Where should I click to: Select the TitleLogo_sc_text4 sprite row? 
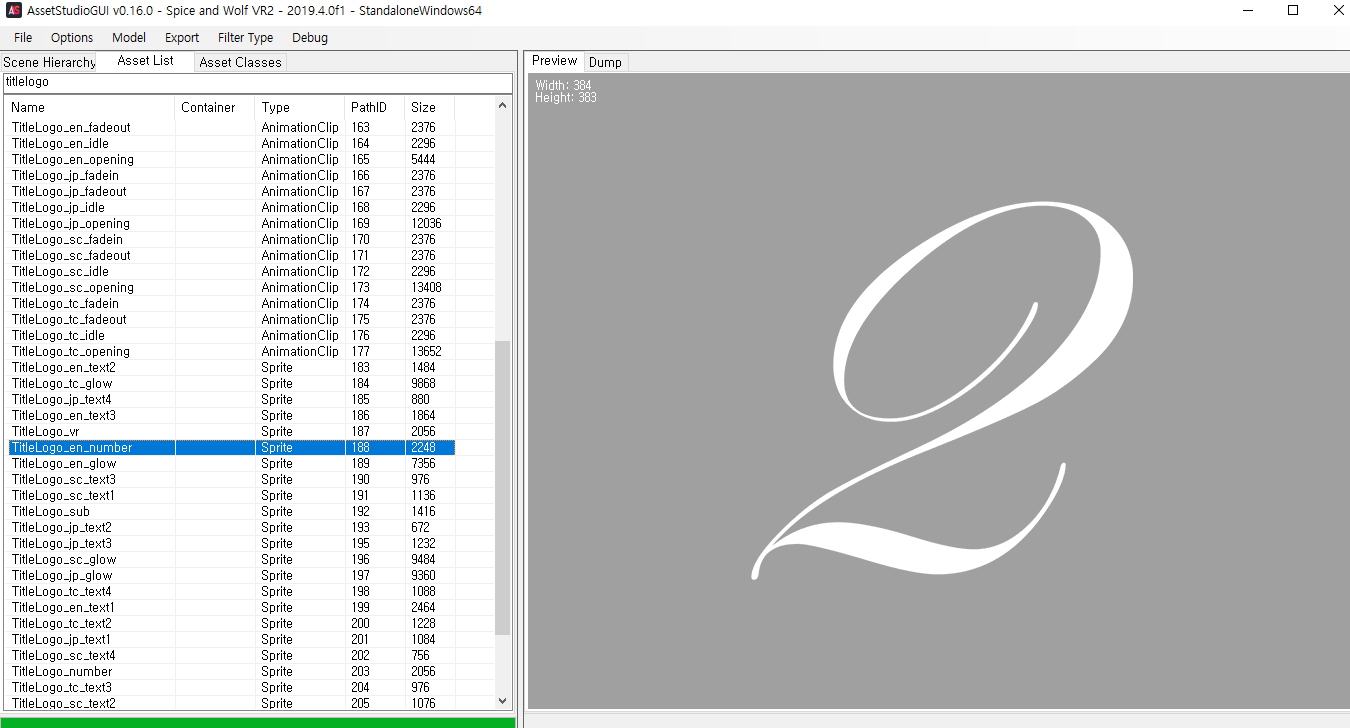pyautogui.click(x=232, y=655)
